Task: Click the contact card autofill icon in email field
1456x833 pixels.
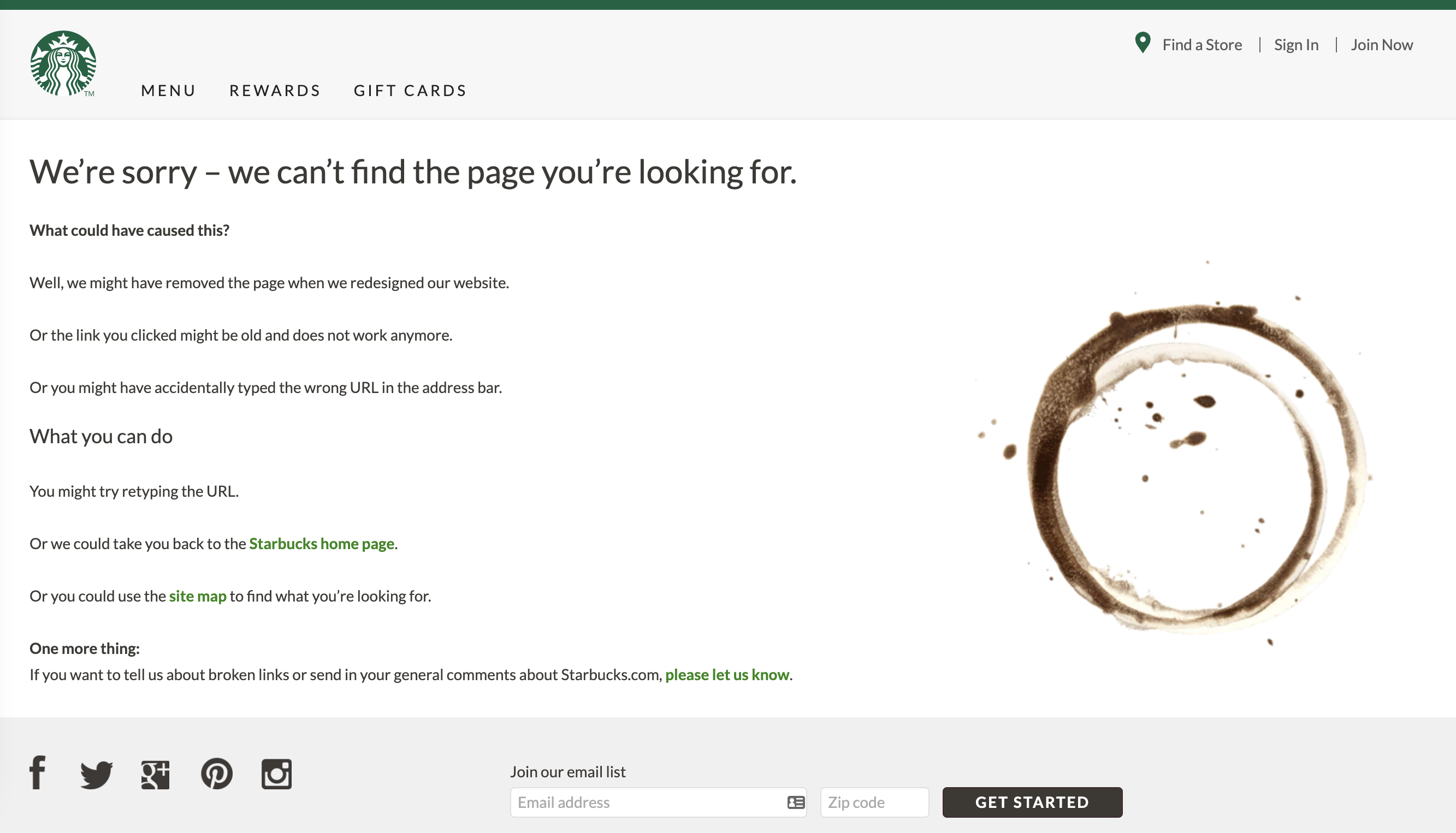Action: point(796,802)
